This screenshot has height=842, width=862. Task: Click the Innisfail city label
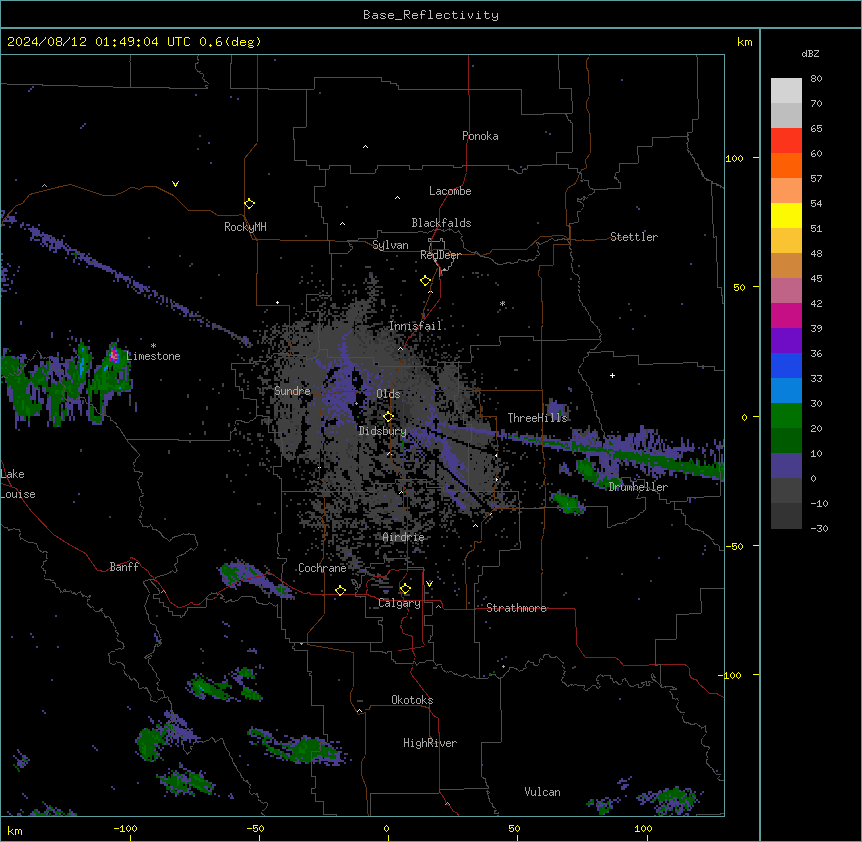pos(415,326)
